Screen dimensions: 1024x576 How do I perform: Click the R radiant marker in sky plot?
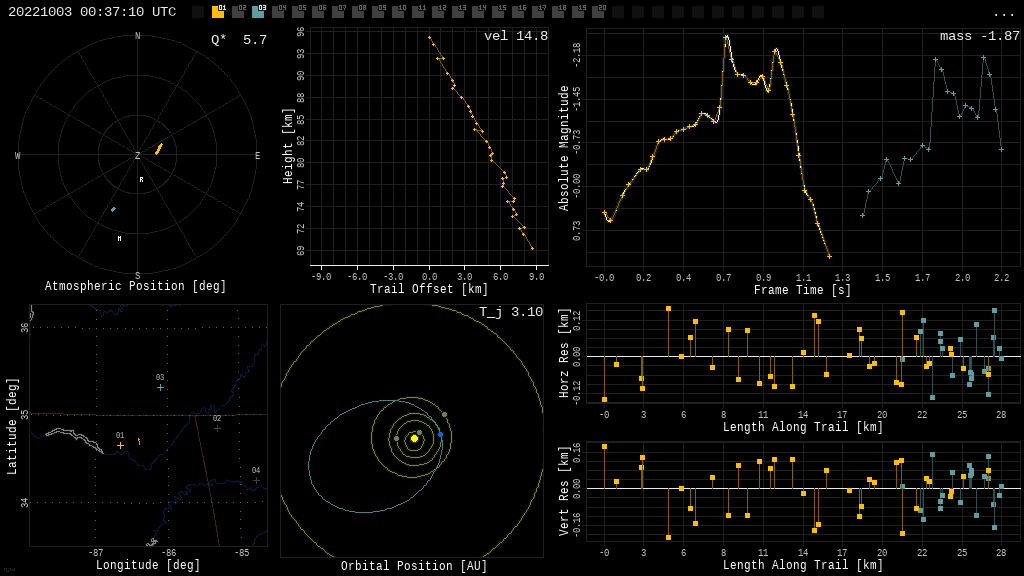141,180
